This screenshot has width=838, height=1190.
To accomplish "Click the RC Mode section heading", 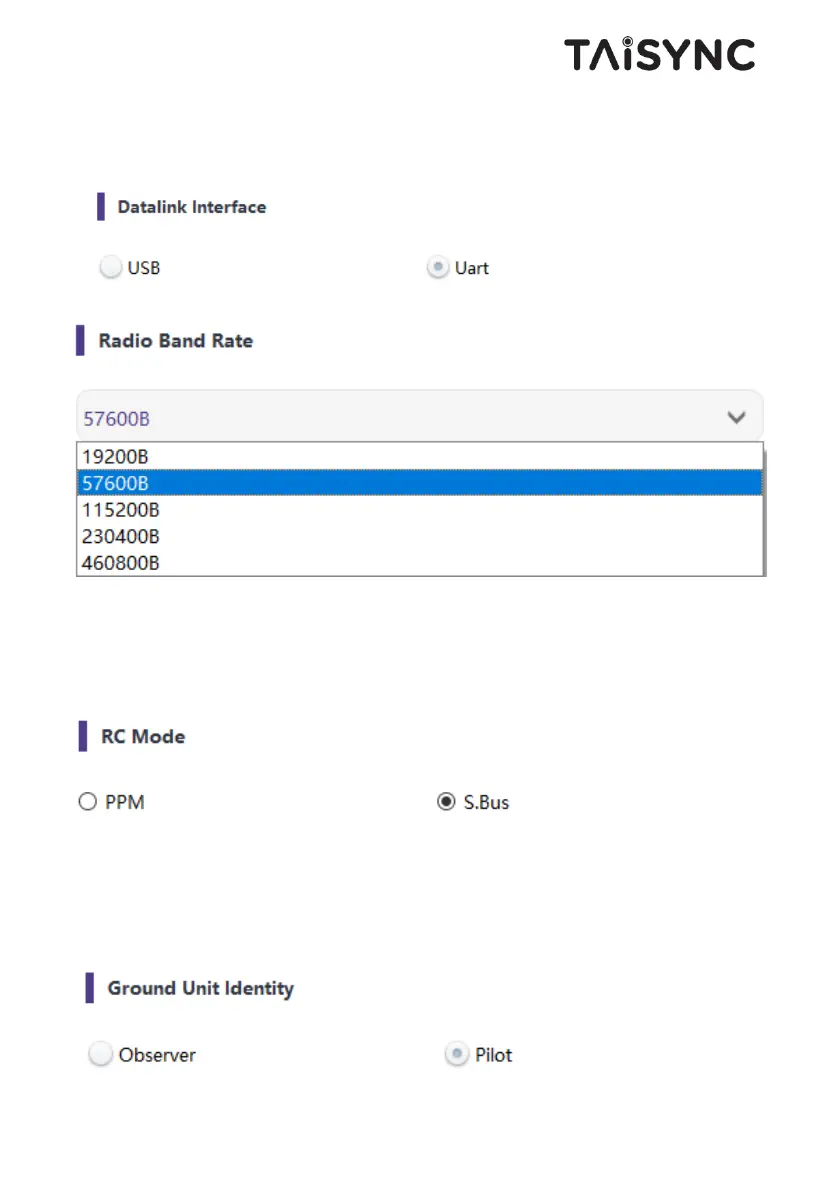I will 144,737.
